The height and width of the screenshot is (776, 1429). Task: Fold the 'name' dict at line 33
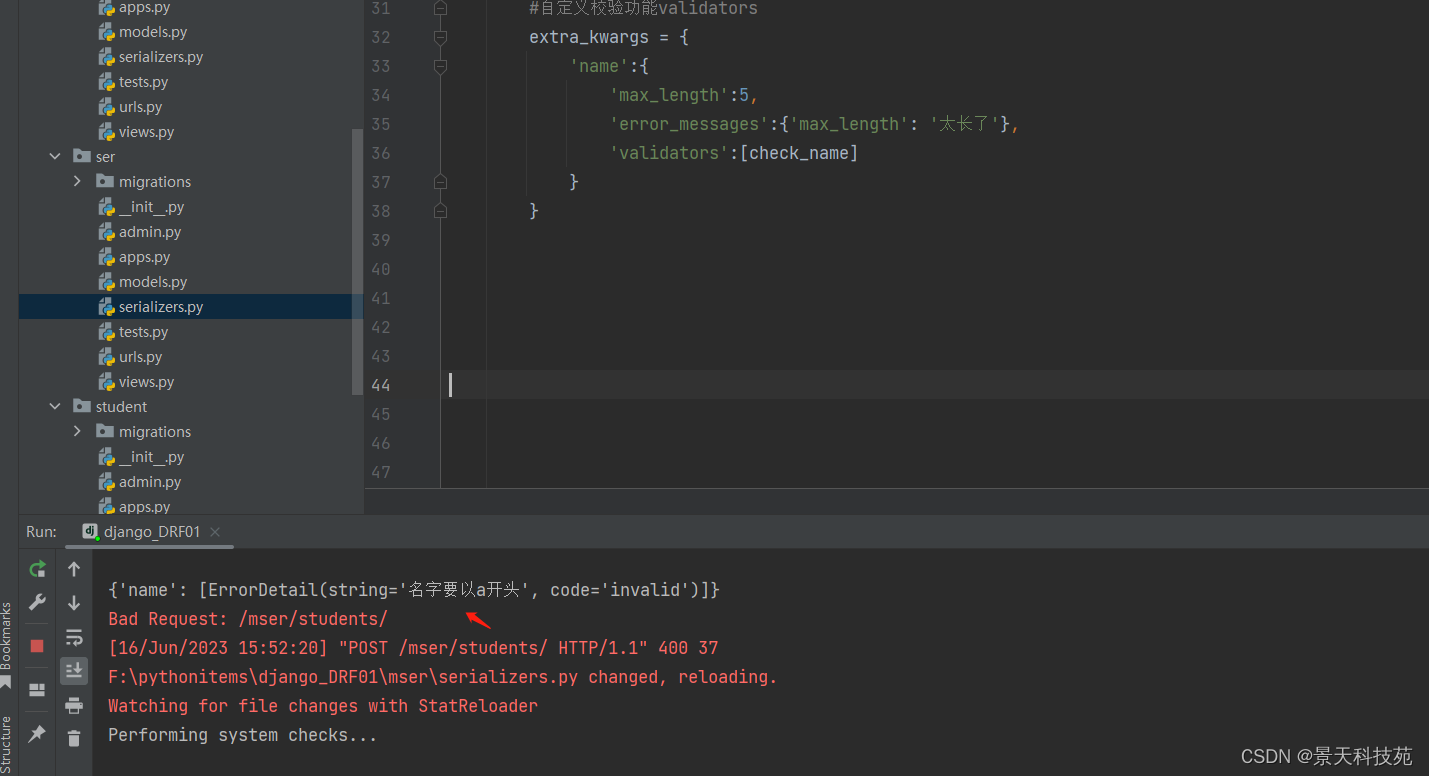tap(440, 66)
